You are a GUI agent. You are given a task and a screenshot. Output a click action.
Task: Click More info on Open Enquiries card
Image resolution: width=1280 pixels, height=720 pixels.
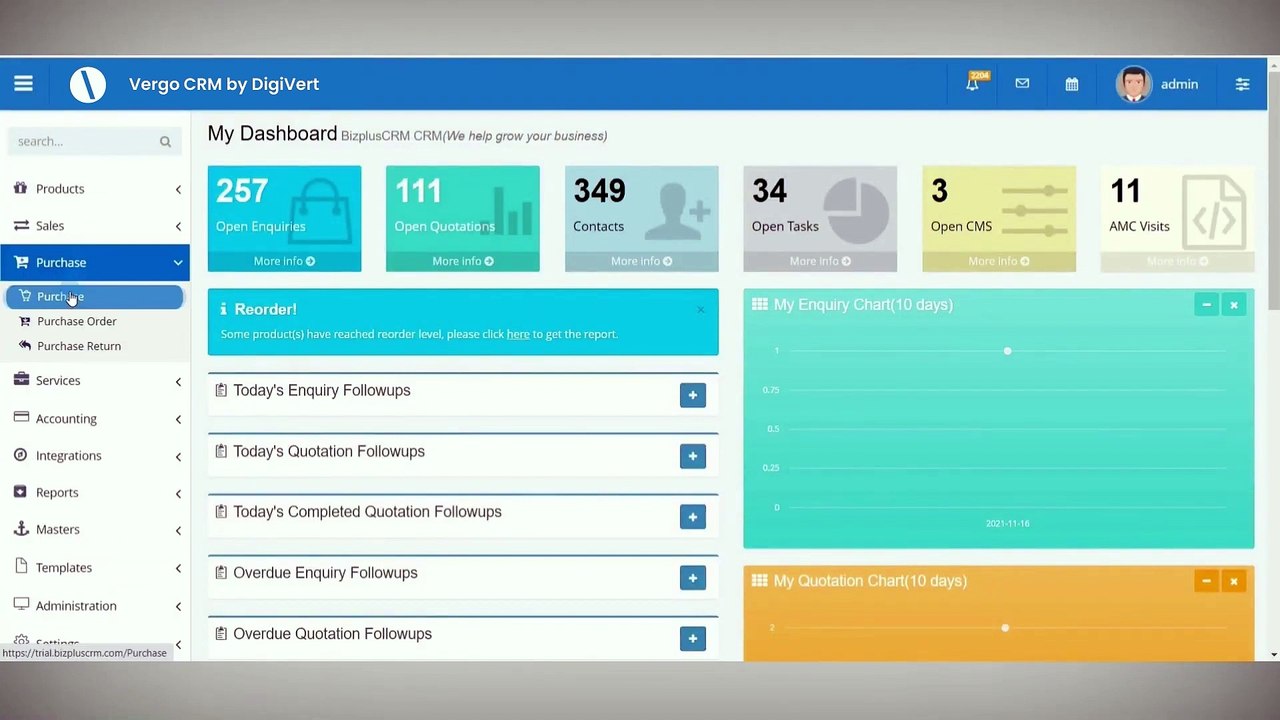pos(284,261)
